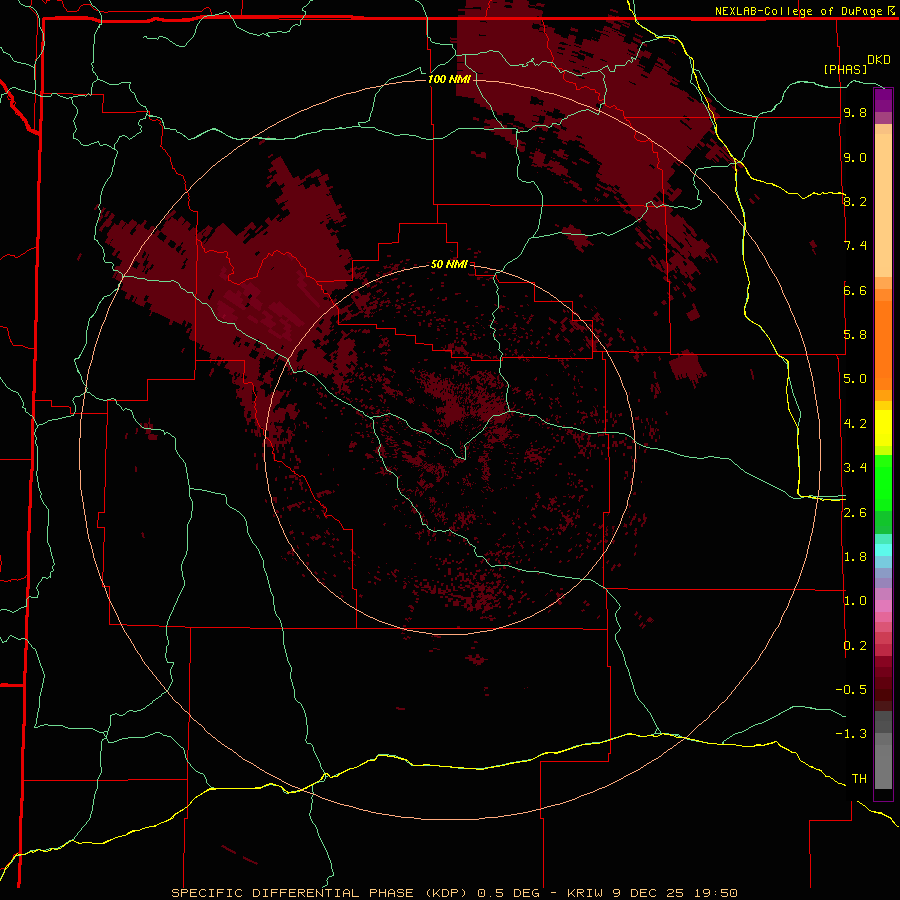Pick the yellow swatch beside 4.2
This screenshot has height=900, width=900.
pyautogui.click(x=883, y=428)
